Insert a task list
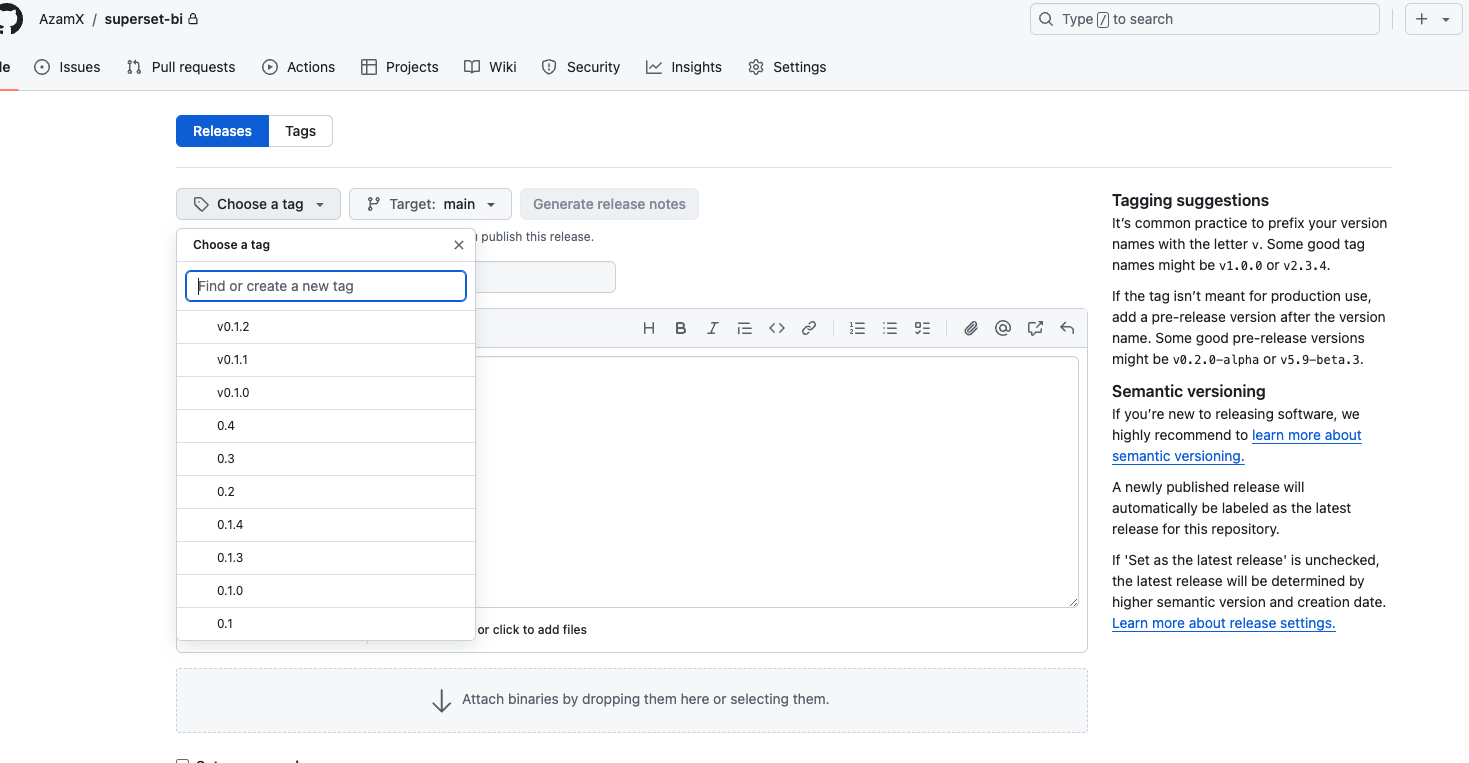Screen dimensions: 1469x763 tap(922, 328)
